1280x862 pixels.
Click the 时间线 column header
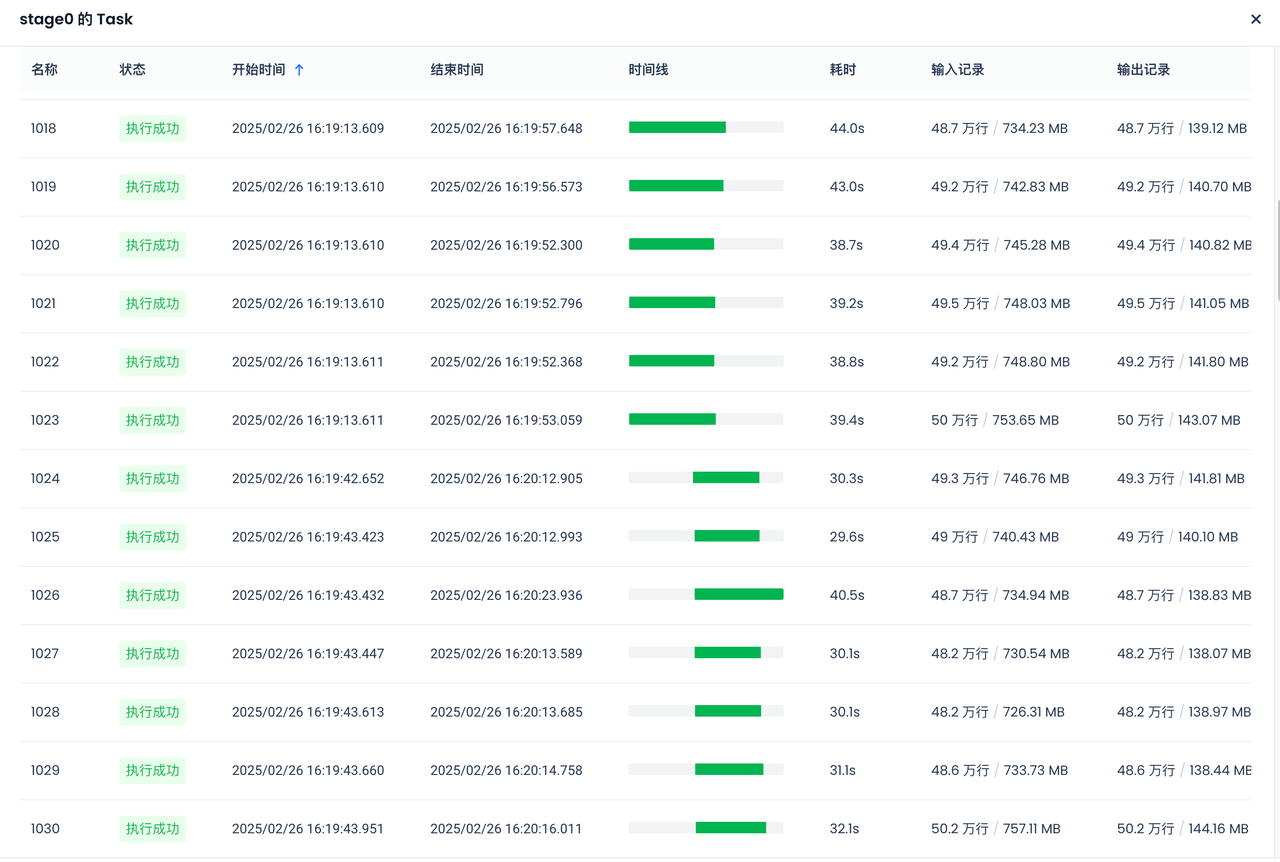pyautogui.click(x=648, y=70)
